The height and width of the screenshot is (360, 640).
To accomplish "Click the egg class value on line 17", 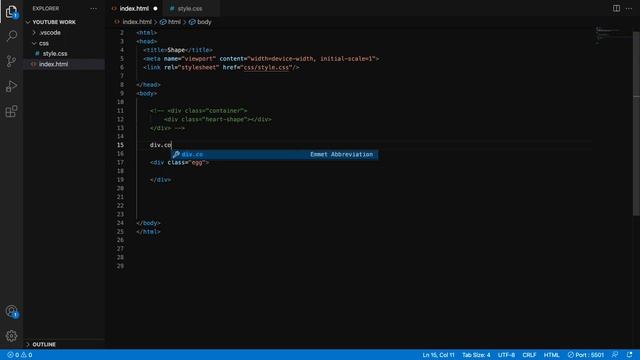I will [197, 162].
